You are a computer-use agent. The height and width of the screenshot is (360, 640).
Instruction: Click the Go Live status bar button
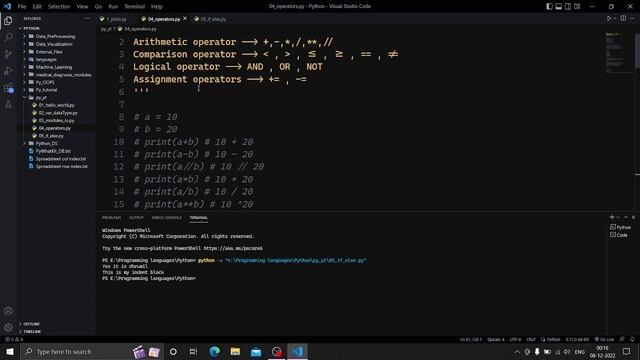pos(604,339)
